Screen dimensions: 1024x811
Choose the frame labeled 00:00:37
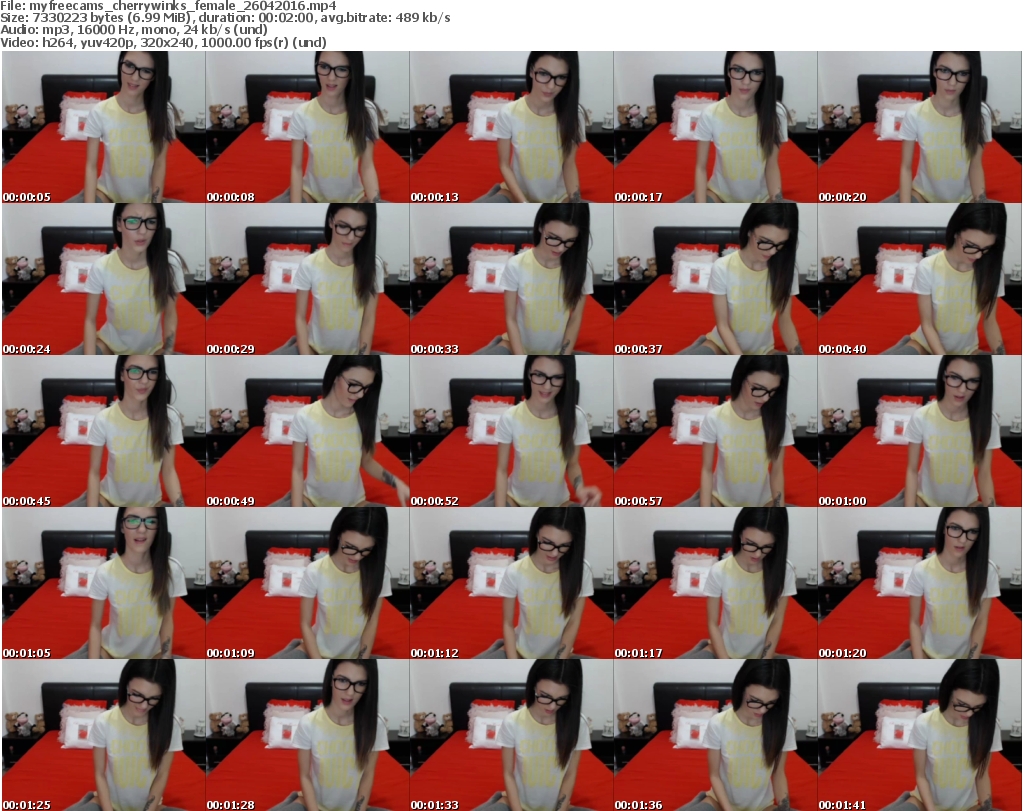[x=715, y=279]
